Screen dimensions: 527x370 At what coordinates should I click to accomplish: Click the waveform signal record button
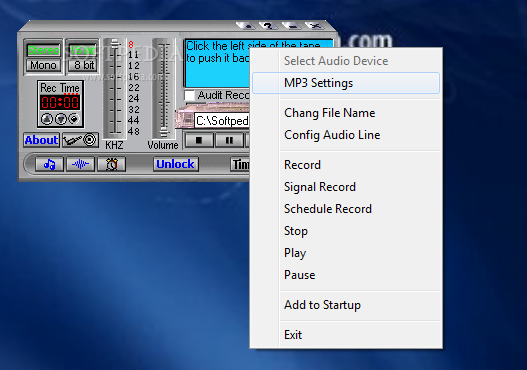click(80, 164)
